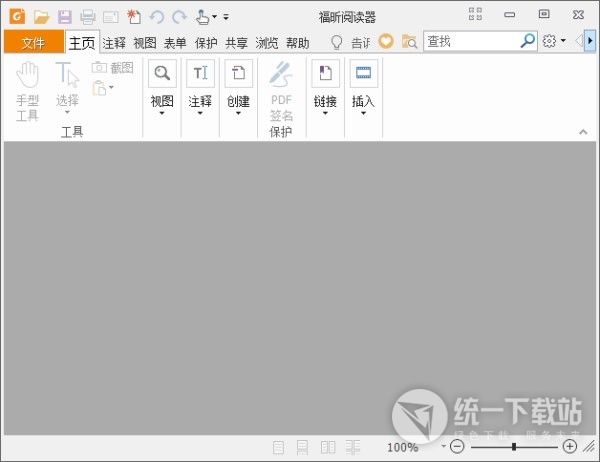
Task: Open the 视图 zoom magnifier group
Action: [162, 88]
